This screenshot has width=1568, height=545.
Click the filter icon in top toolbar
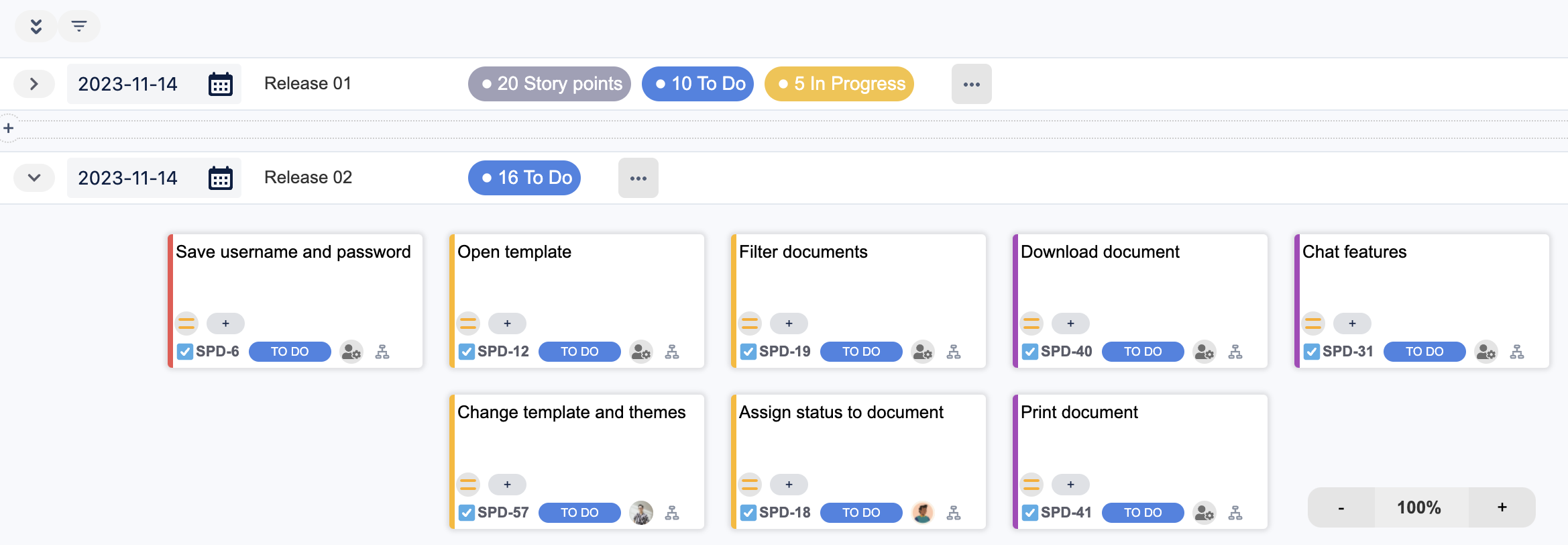point(79,26)
